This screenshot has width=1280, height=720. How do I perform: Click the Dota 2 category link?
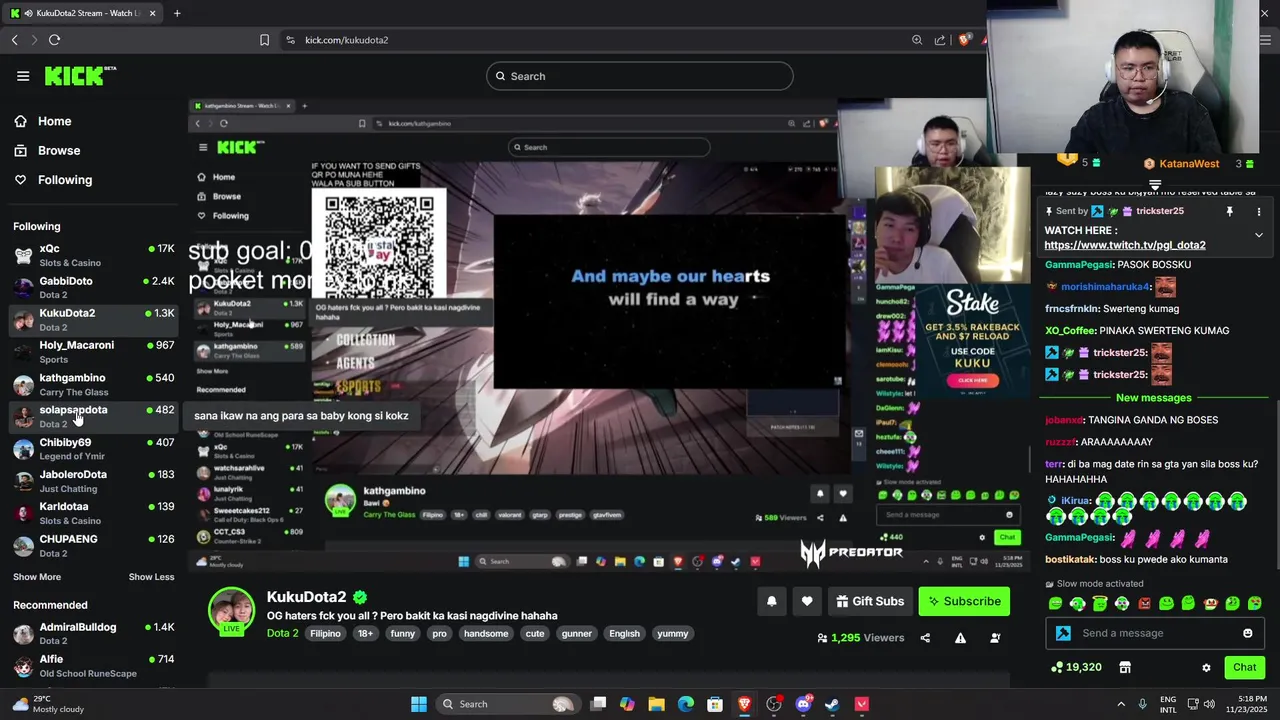pyautogui.click(x=282, y=633)
